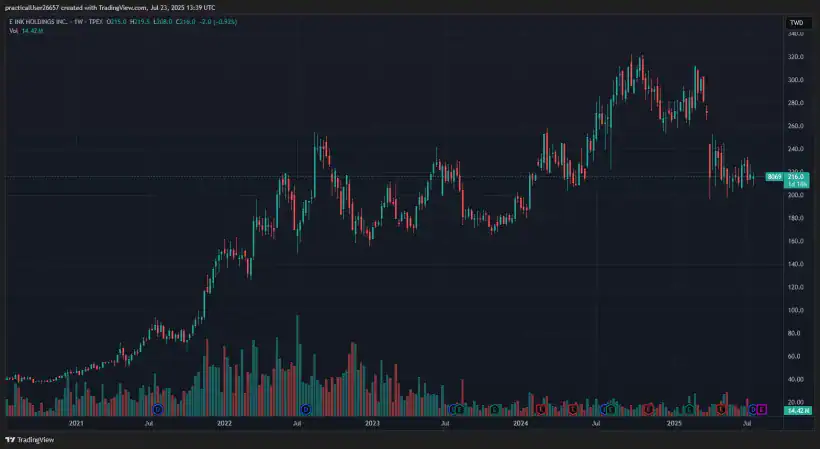Click the 2021 label on the time axis

click(75, 424)
